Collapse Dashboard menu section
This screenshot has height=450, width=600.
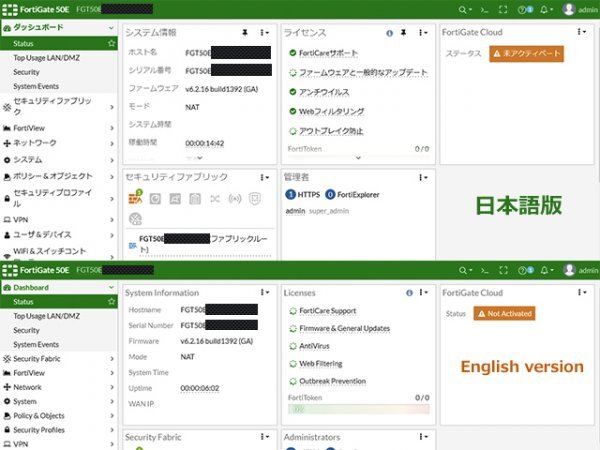coord(59,287)
